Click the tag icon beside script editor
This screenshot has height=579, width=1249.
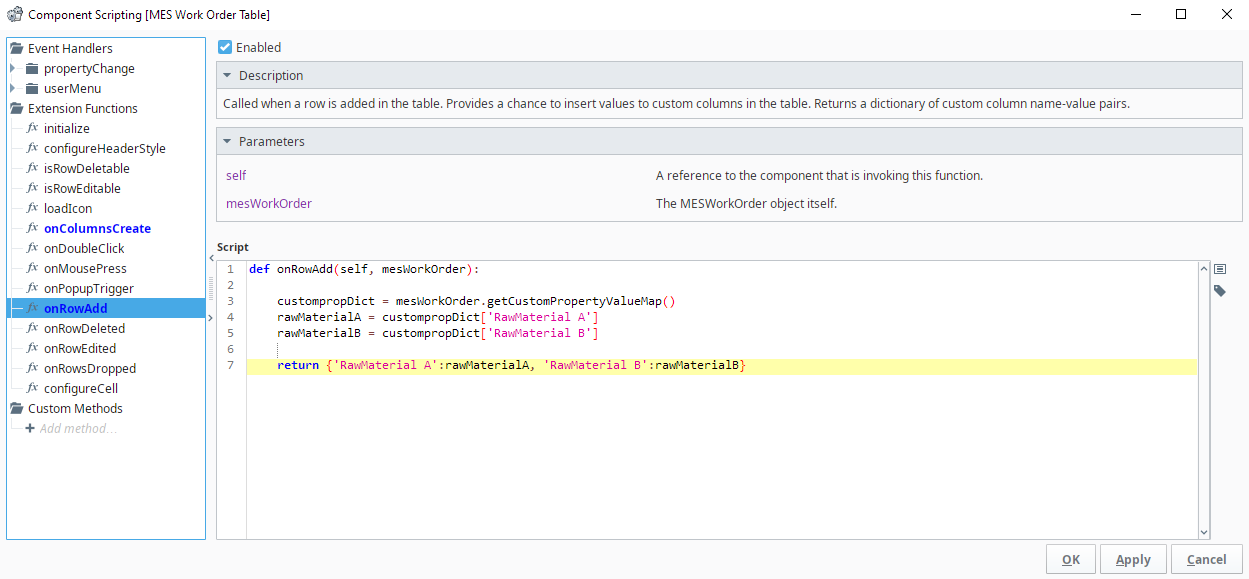1219,290
